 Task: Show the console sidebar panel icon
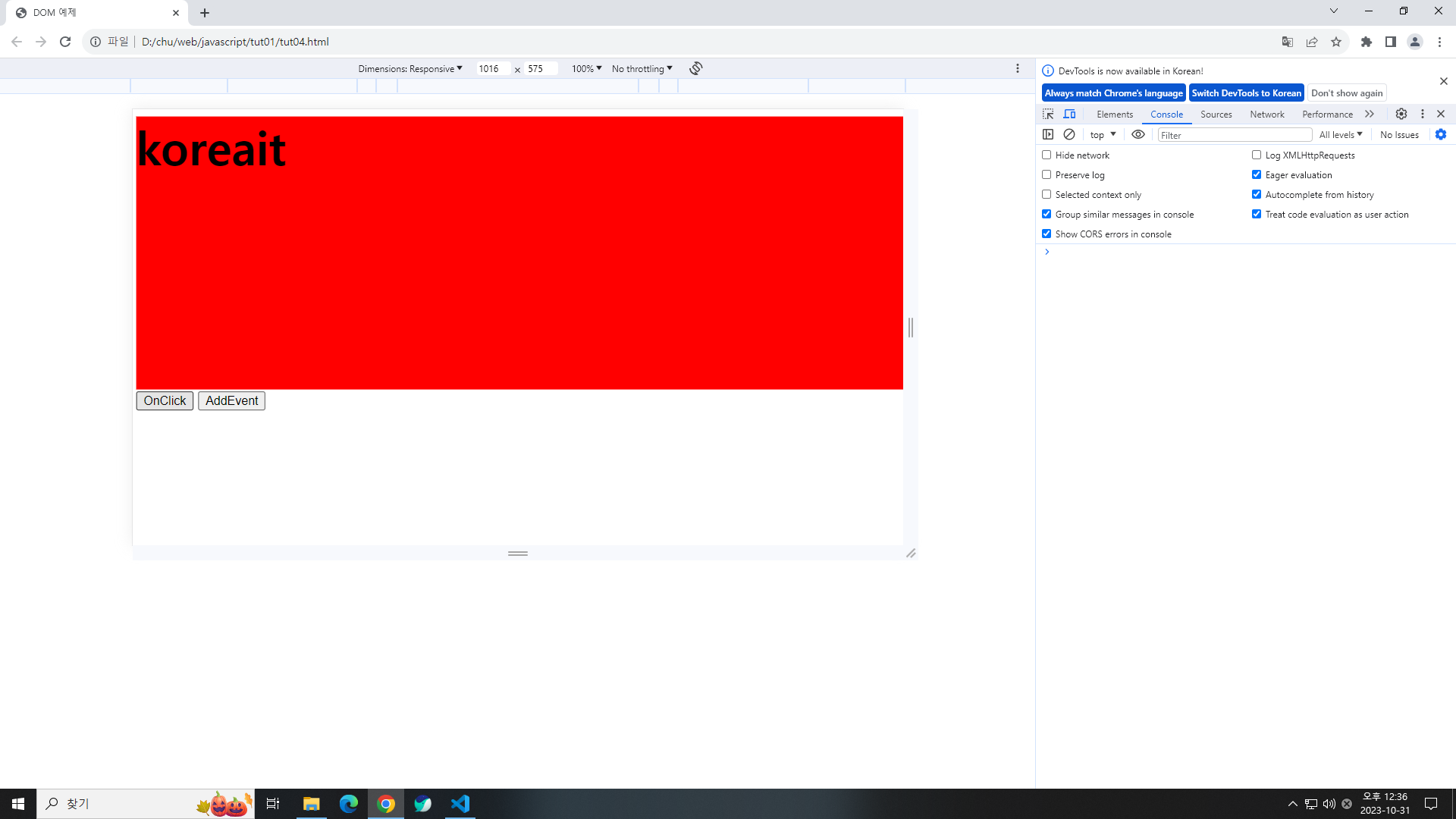1048,134
